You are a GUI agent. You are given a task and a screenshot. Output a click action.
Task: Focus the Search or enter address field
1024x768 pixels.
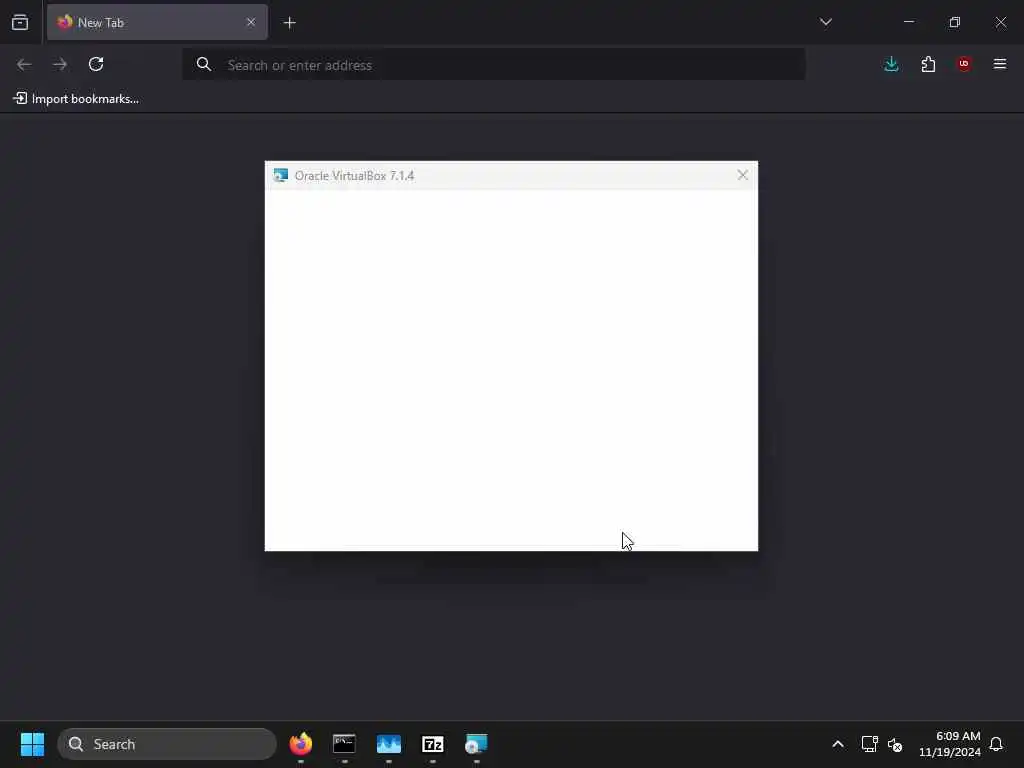pyautogui.click(x=493, y=65)
